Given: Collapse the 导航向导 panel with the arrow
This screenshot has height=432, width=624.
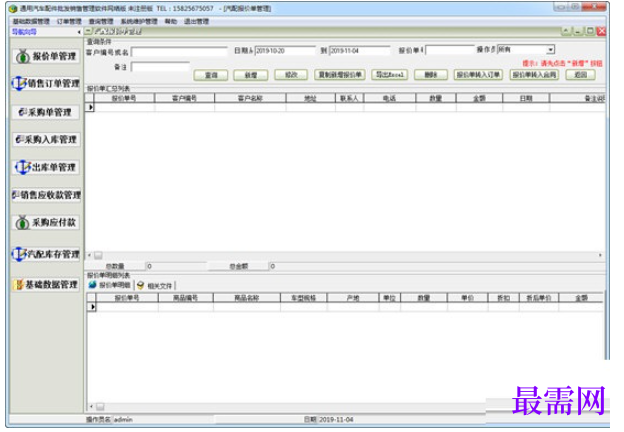Looking at the screenshot, I should [x=79, y=32].
